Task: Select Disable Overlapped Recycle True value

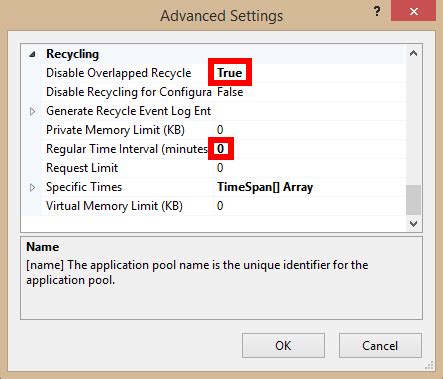Action: (230, 73)
